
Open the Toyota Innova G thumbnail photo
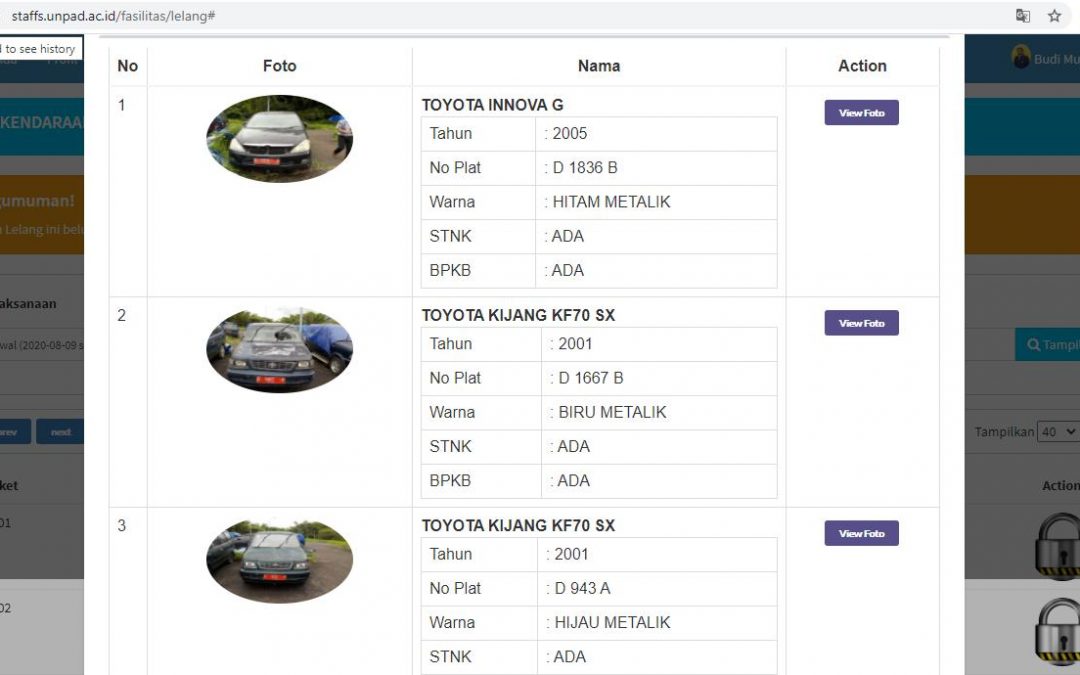pos(280,138)
